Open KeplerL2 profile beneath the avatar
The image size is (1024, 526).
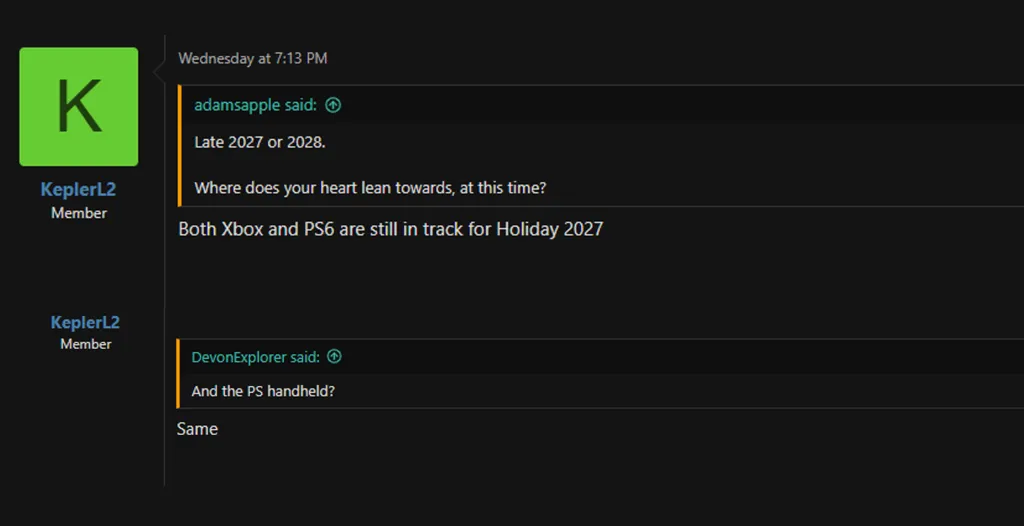[x=79, y=190]
